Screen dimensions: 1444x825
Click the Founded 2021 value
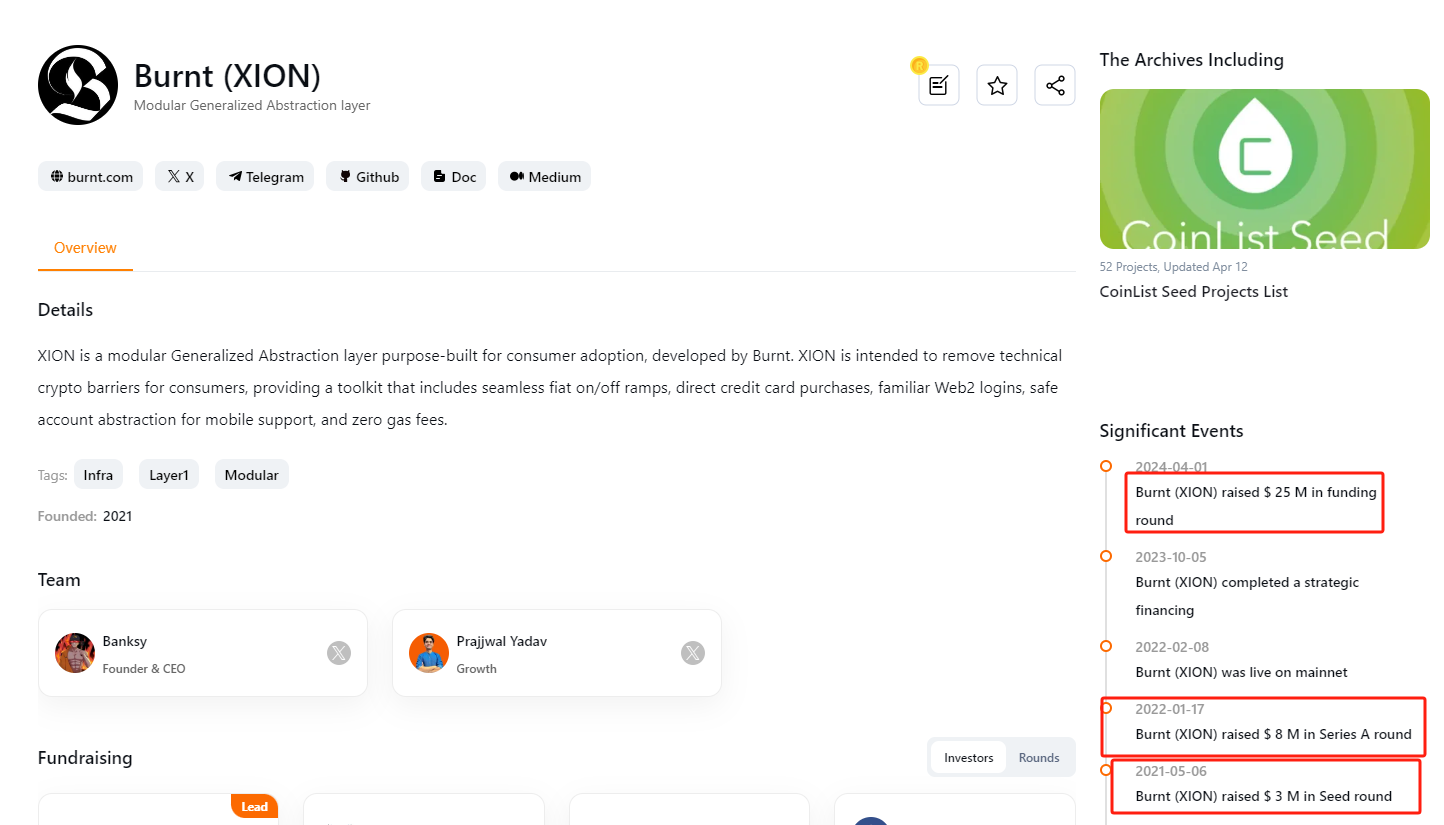(x=117, y=517)
